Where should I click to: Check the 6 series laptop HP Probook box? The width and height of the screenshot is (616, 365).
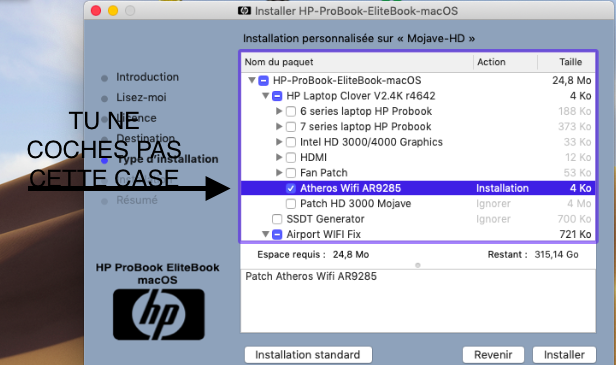pos(291,112)
